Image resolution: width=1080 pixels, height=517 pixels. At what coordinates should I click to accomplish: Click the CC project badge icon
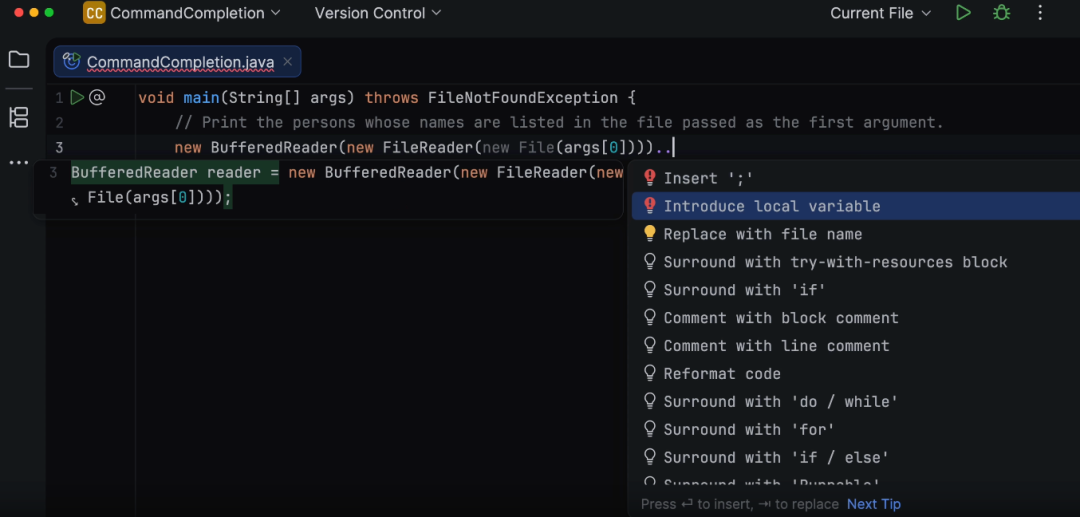[94, 13]
